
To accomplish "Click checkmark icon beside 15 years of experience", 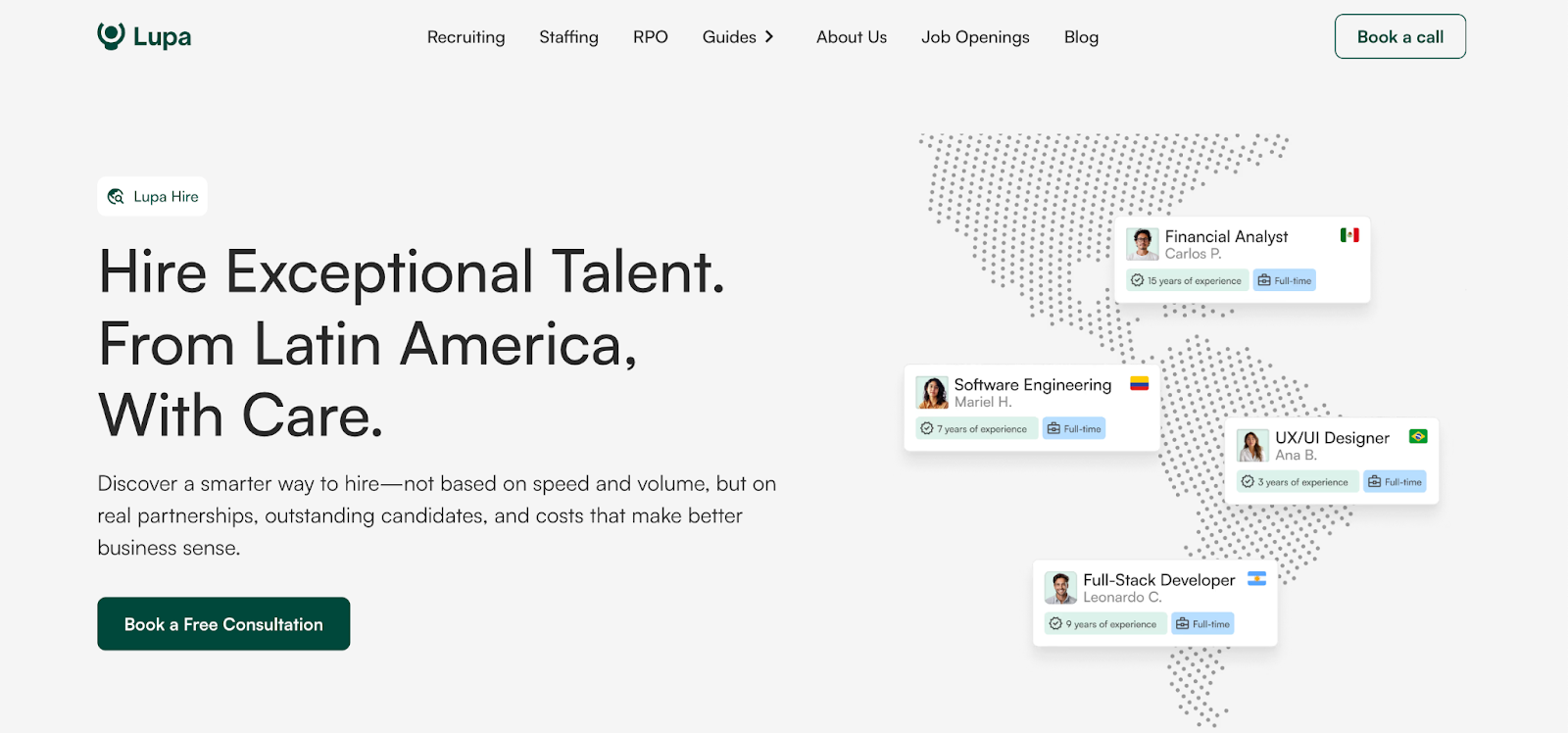I will pos(1138,280).
